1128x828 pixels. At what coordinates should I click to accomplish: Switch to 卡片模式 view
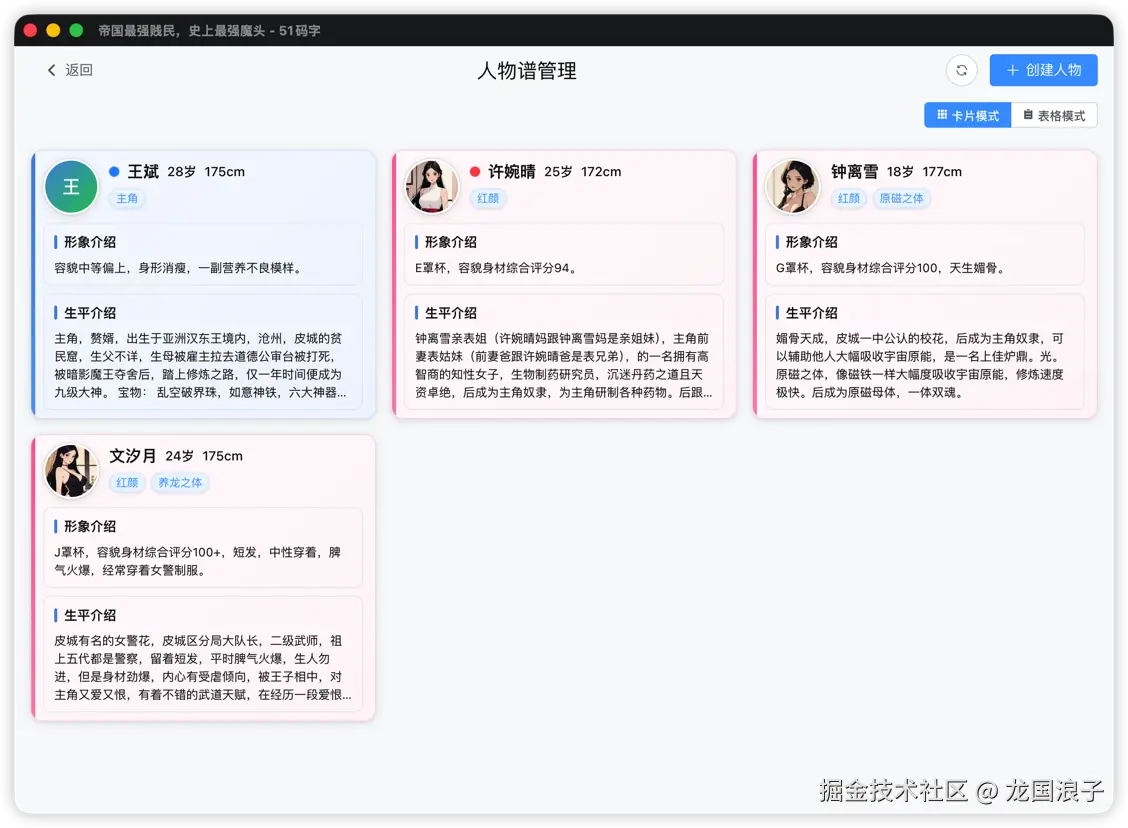tap(967, 115)
